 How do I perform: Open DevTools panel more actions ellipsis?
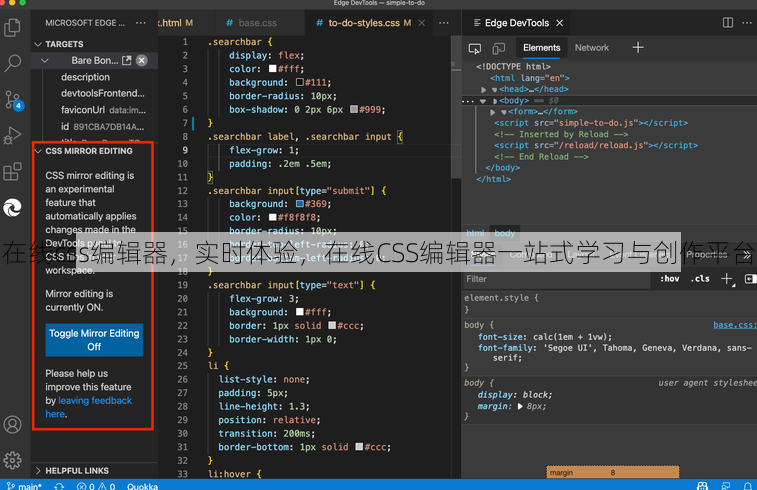[747, 23]
